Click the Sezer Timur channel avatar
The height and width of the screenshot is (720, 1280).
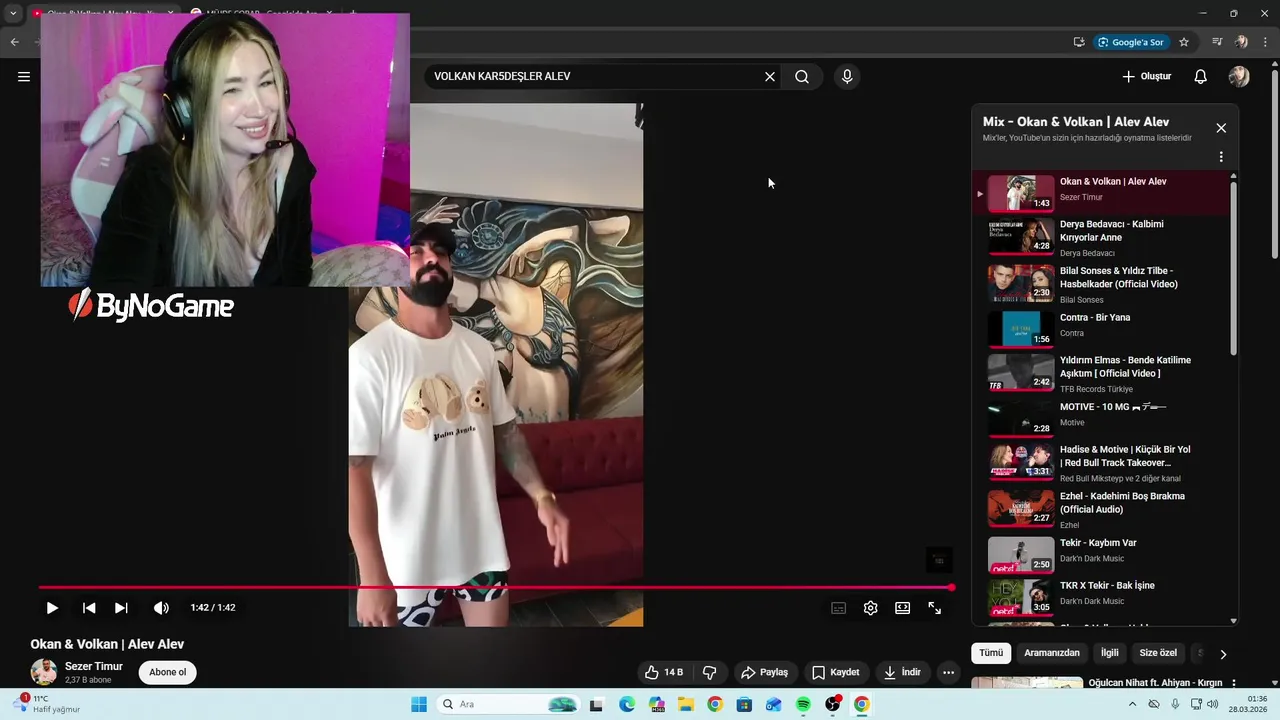[44, 672]
